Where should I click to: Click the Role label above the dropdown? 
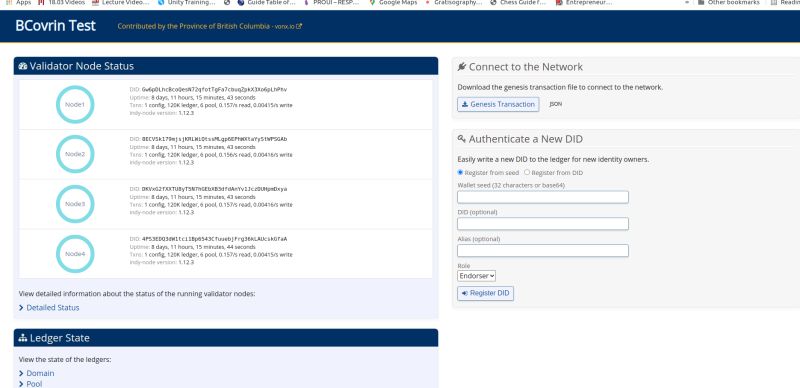tap(464, 266)
